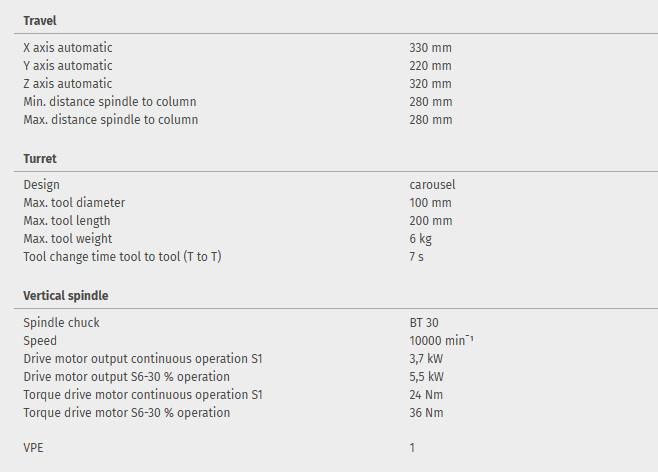Select the Y axis automatic row label

pyautogui.click(x=68, y=65)
